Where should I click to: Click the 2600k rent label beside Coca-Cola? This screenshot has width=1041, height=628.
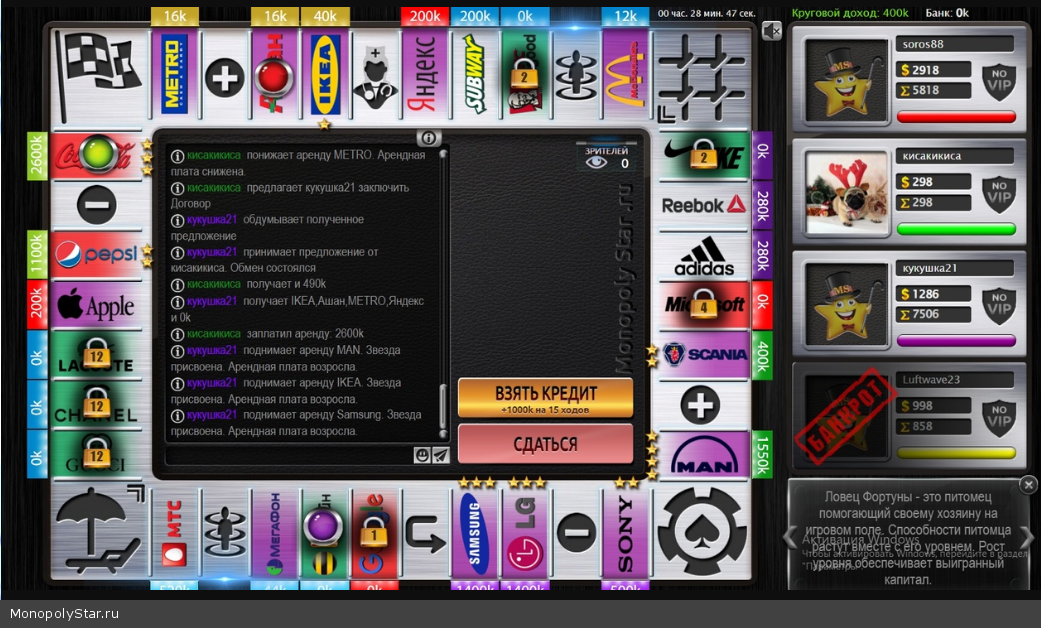pyautogui.click(x=37, y=156)
